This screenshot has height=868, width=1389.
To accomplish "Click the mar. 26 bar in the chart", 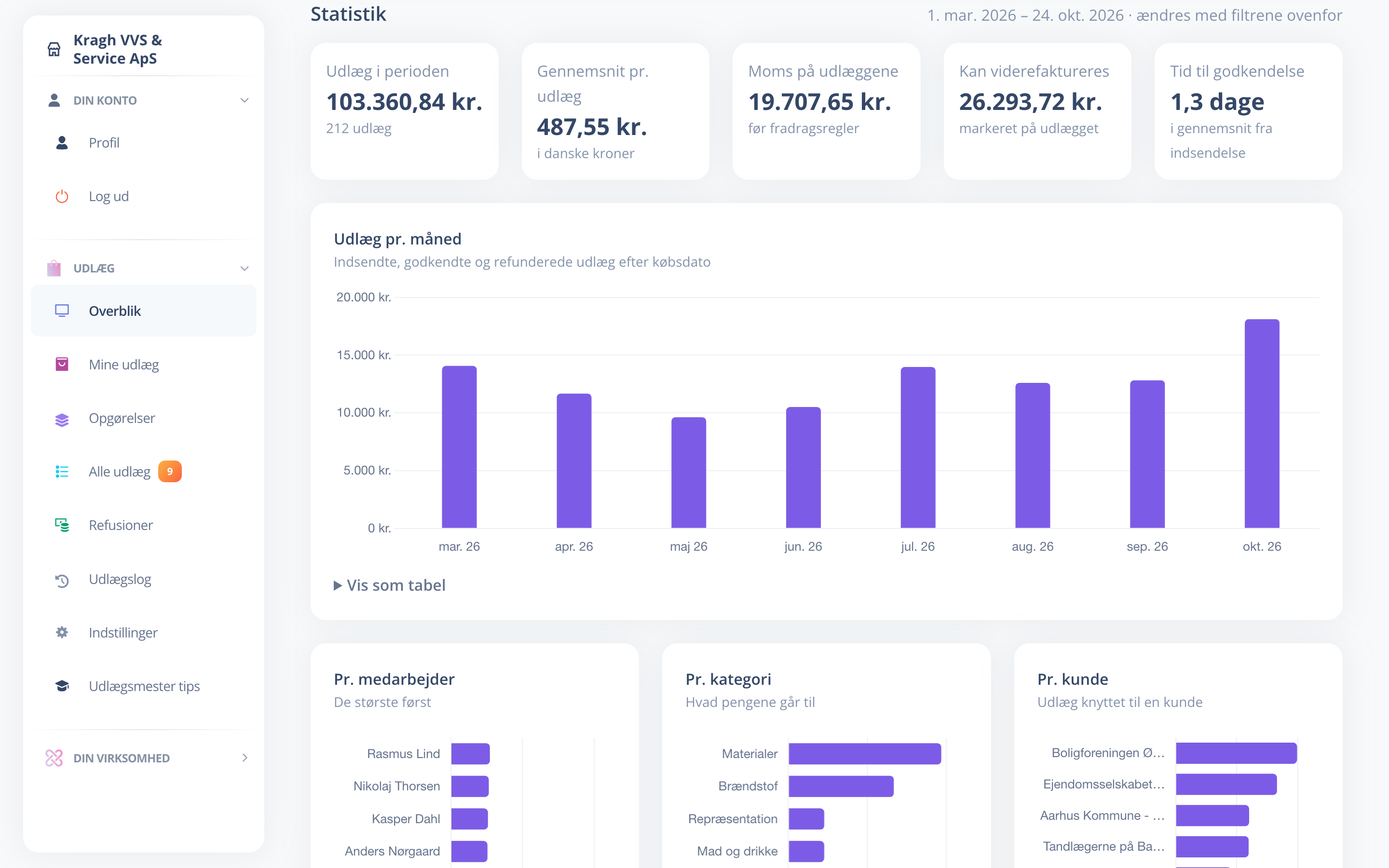I will pos(459,447).
